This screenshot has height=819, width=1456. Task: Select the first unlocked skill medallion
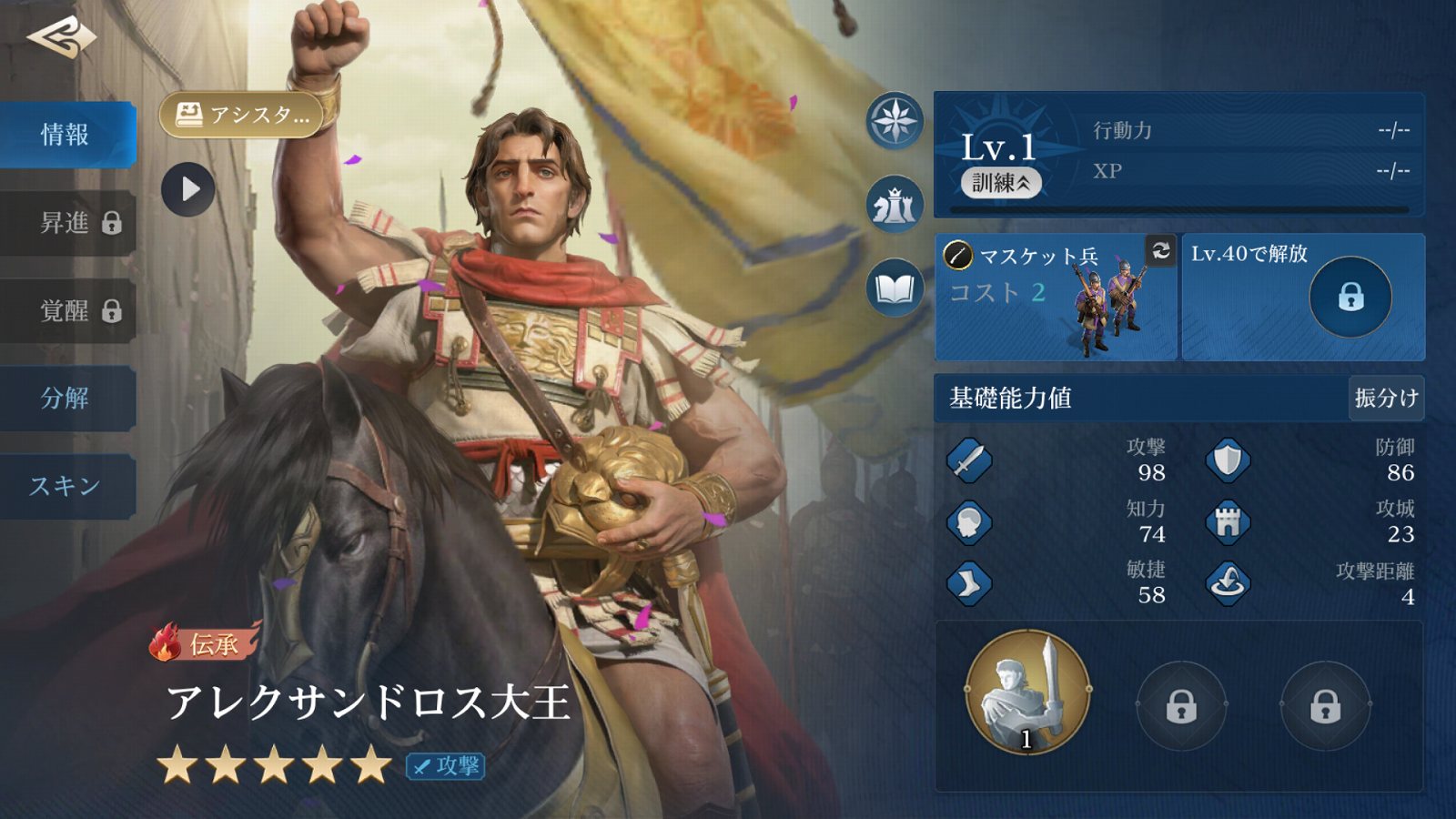(x=1027, y=693)
